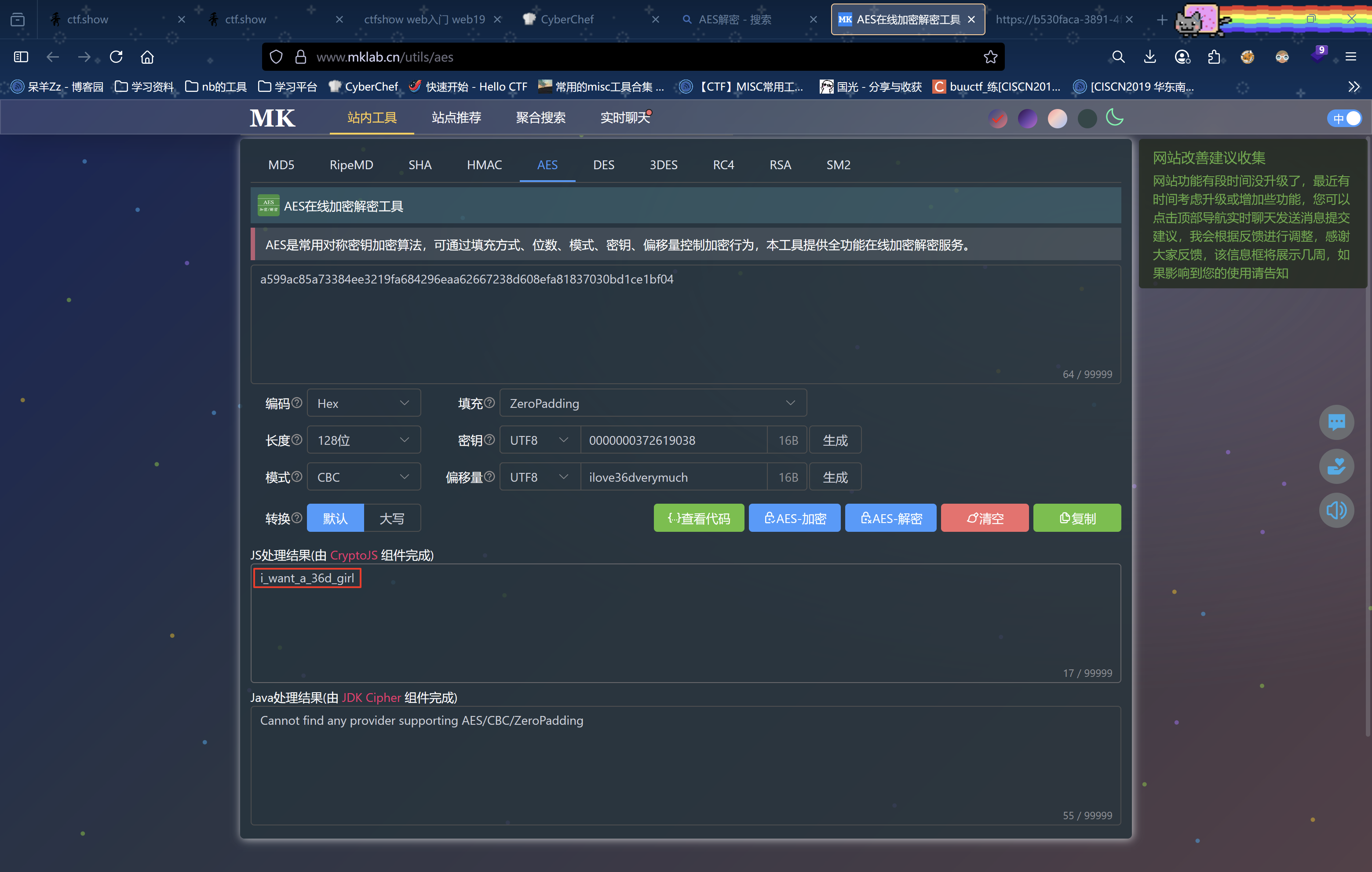
Task: Expand the ZeroPadding fill dropdown
Action: [x=653, y=403]
